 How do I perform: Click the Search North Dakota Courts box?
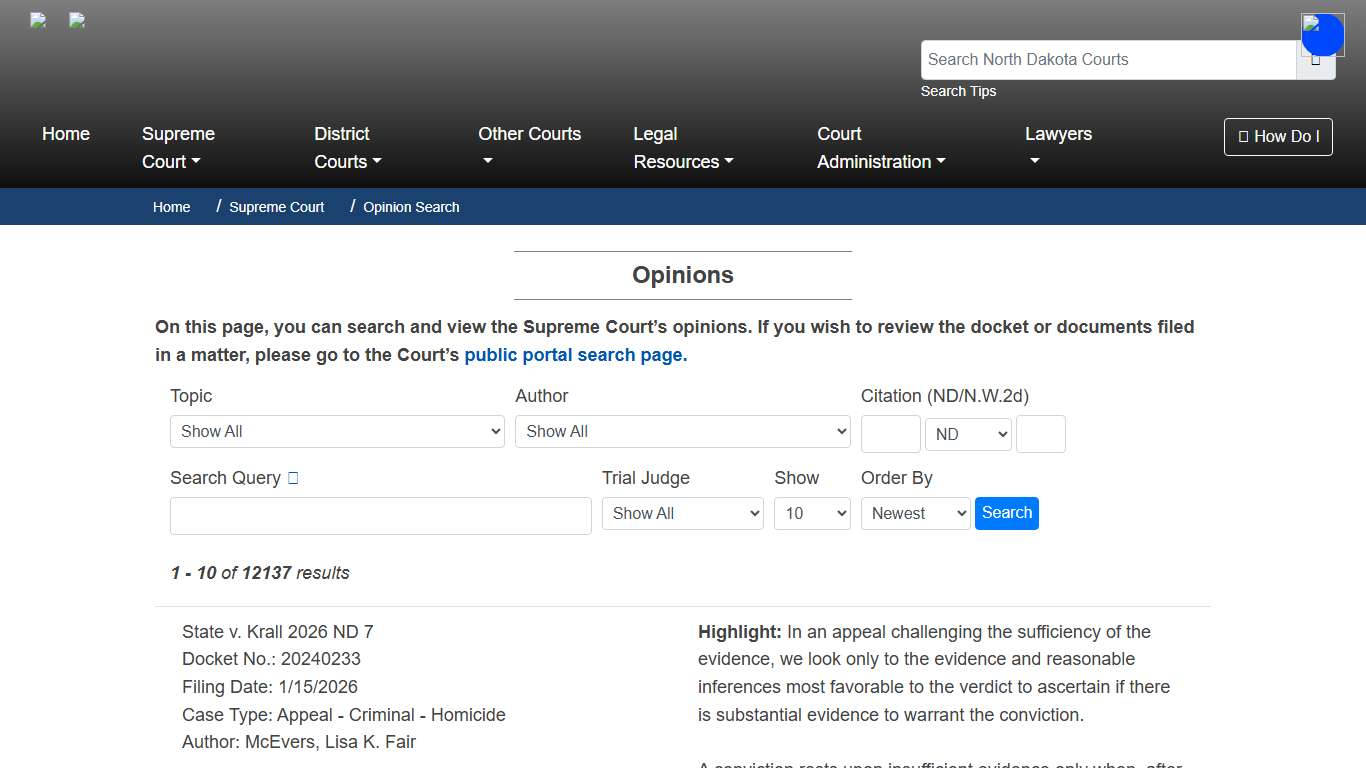[x=1108, y=60]
